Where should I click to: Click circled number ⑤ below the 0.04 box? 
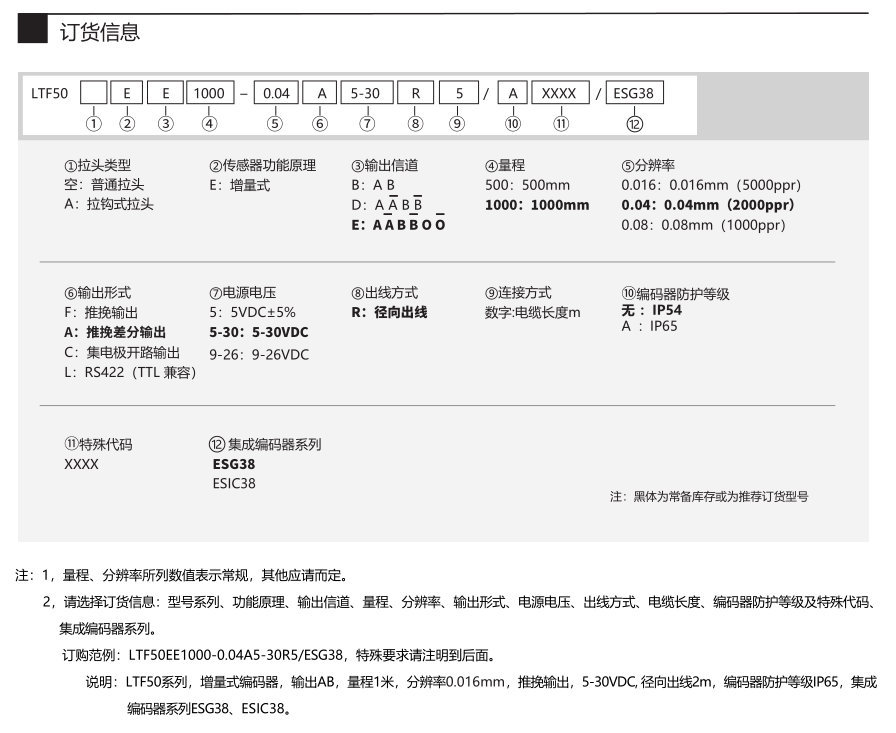[x=275, y=124]
